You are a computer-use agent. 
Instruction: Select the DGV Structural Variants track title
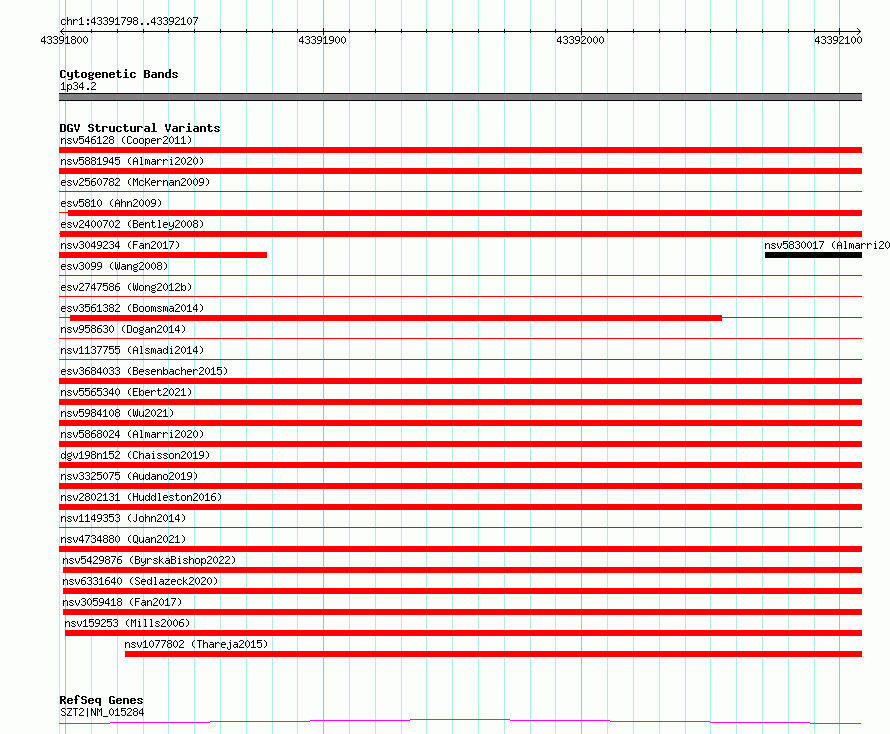(x=140, y=128)
